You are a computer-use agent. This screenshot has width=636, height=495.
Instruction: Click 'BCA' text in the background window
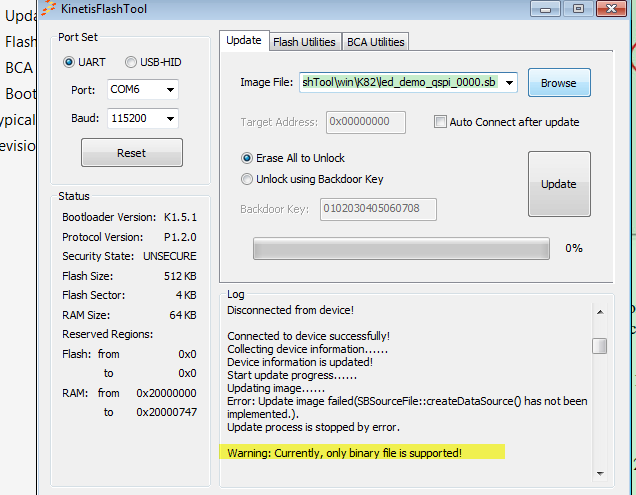[x=19, y=68]
